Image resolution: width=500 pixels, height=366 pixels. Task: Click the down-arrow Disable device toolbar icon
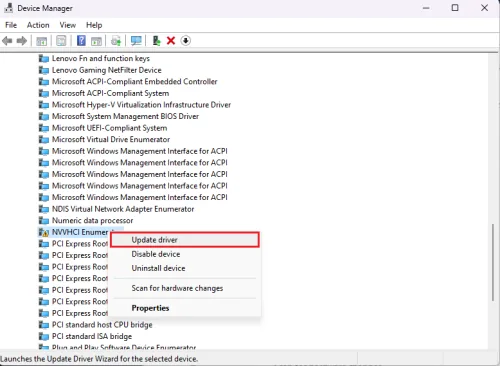tap(186, 41)
